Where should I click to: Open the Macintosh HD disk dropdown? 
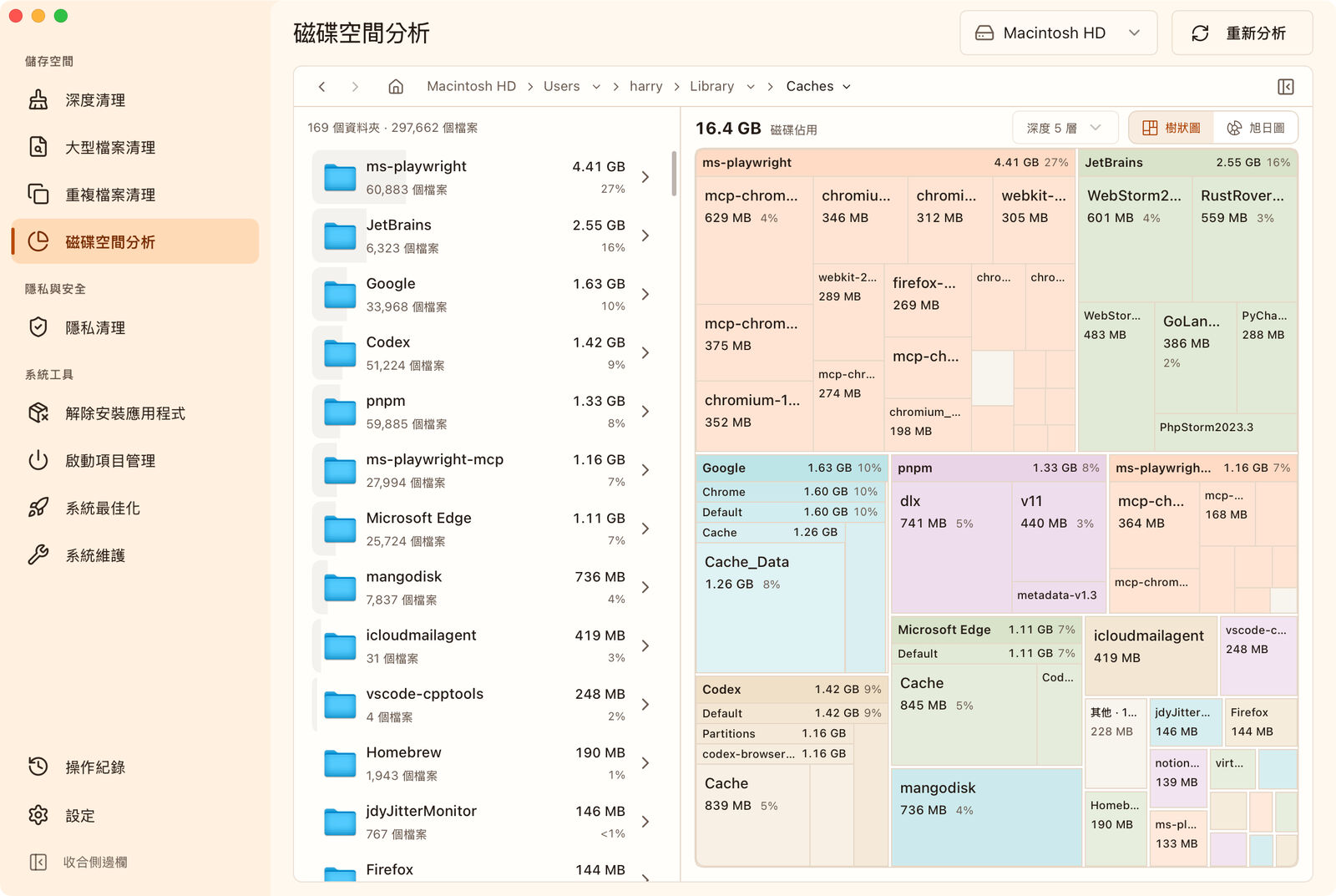point(1058,33)
